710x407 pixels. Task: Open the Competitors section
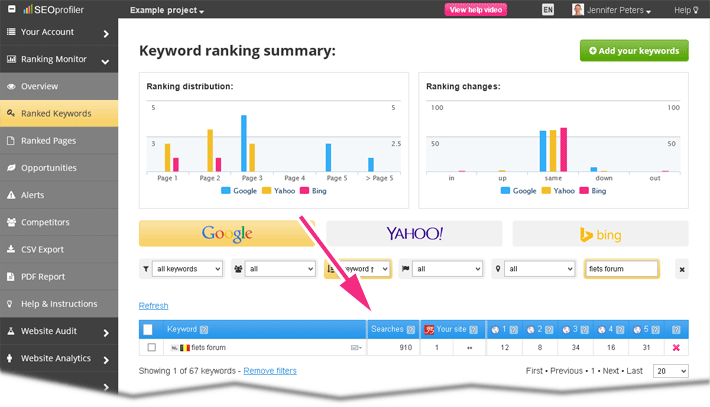pyautogui.click(x=48, y=222)
